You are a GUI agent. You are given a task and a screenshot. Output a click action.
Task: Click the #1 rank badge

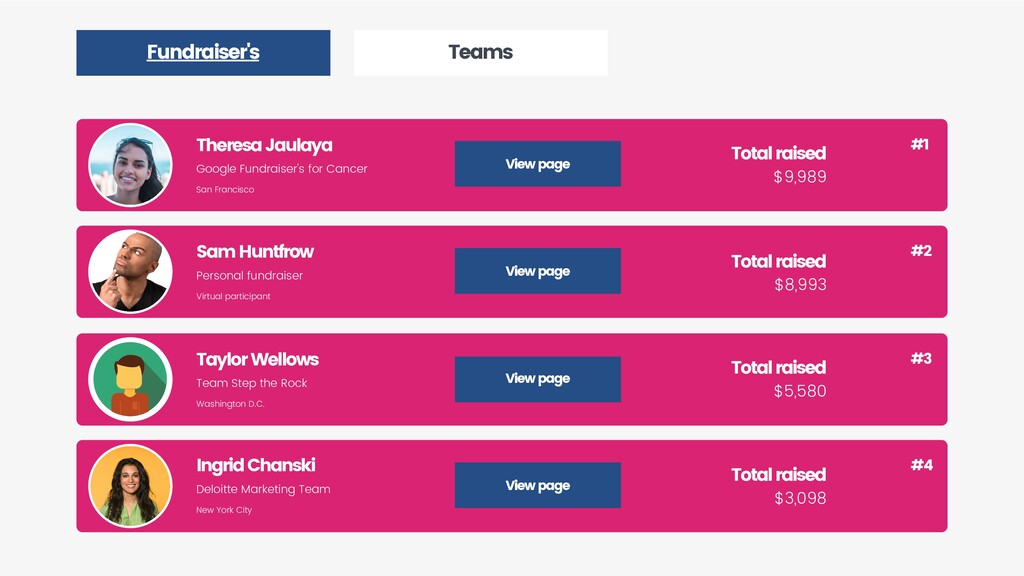[920, 144]
